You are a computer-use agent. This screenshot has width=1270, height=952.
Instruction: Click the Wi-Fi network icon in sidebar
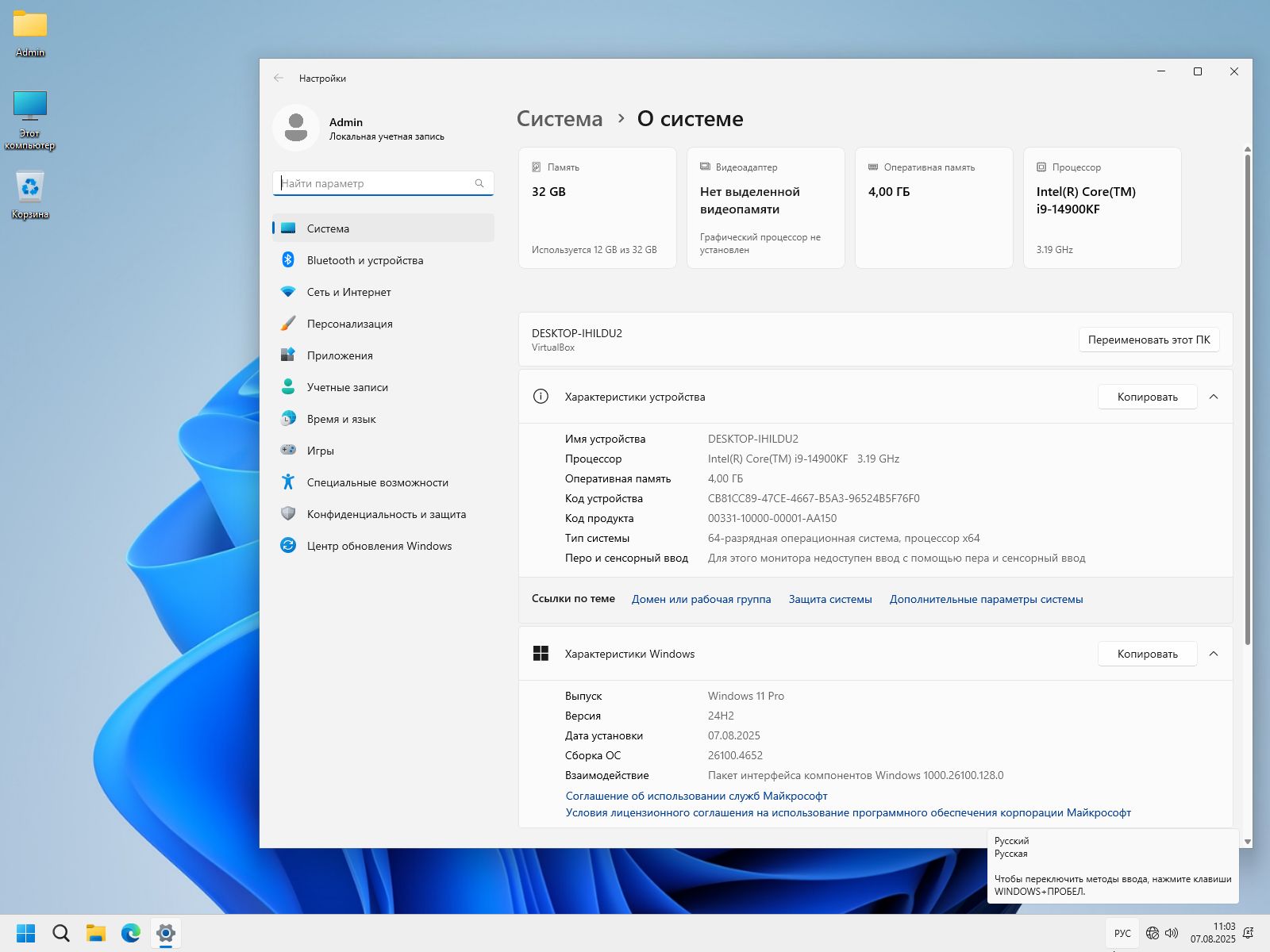point(288,292)
